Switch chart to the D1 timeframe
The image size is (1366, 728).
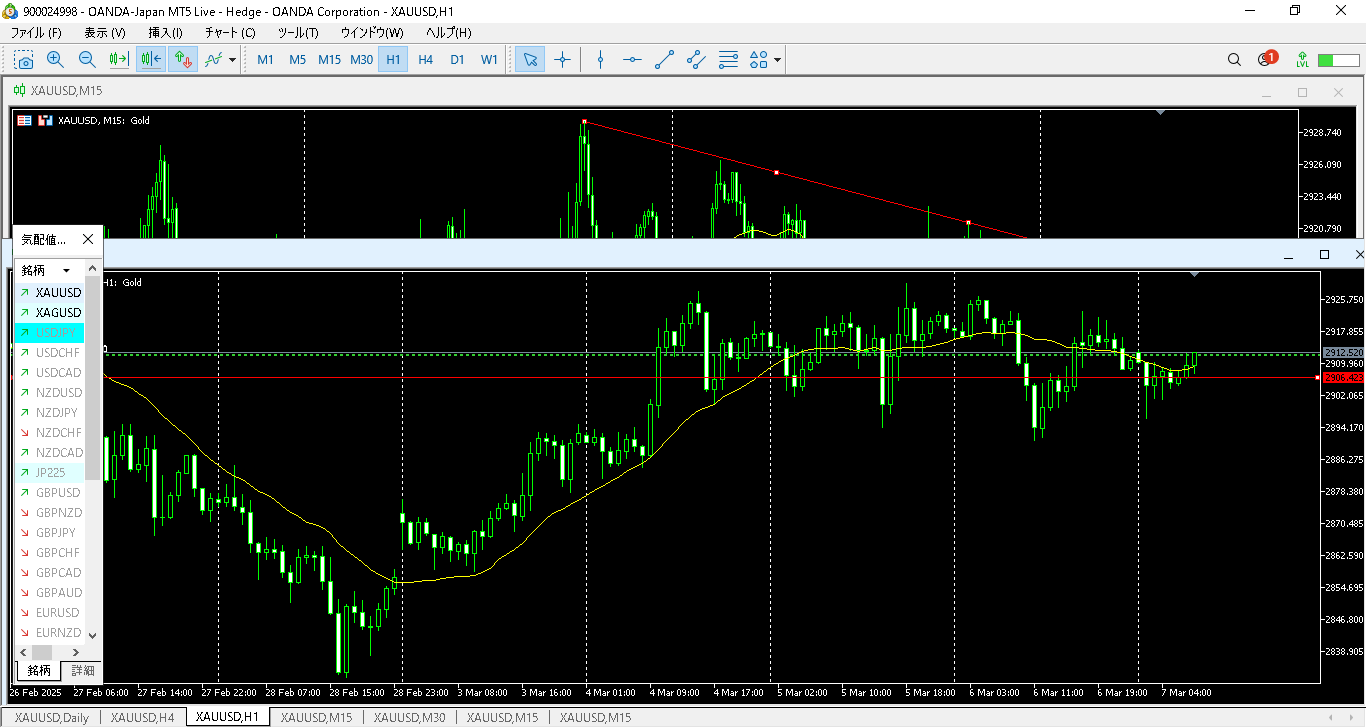(x=457, y=59)
